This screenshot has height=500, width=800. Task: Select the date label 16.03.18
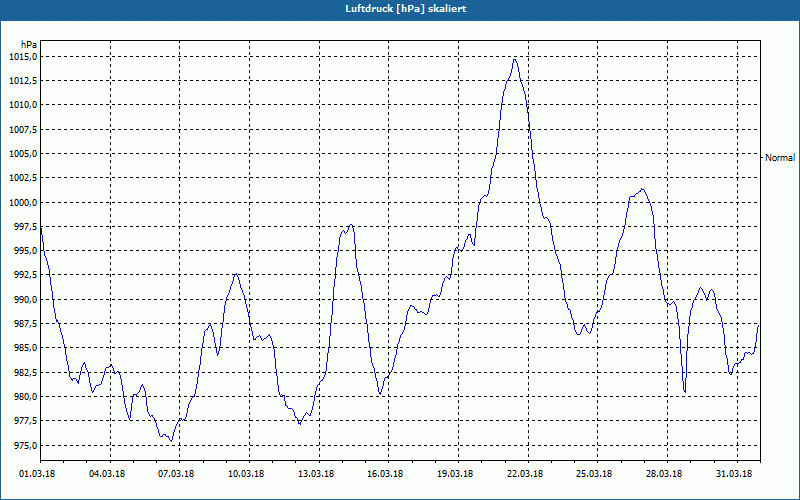[386, 474]
